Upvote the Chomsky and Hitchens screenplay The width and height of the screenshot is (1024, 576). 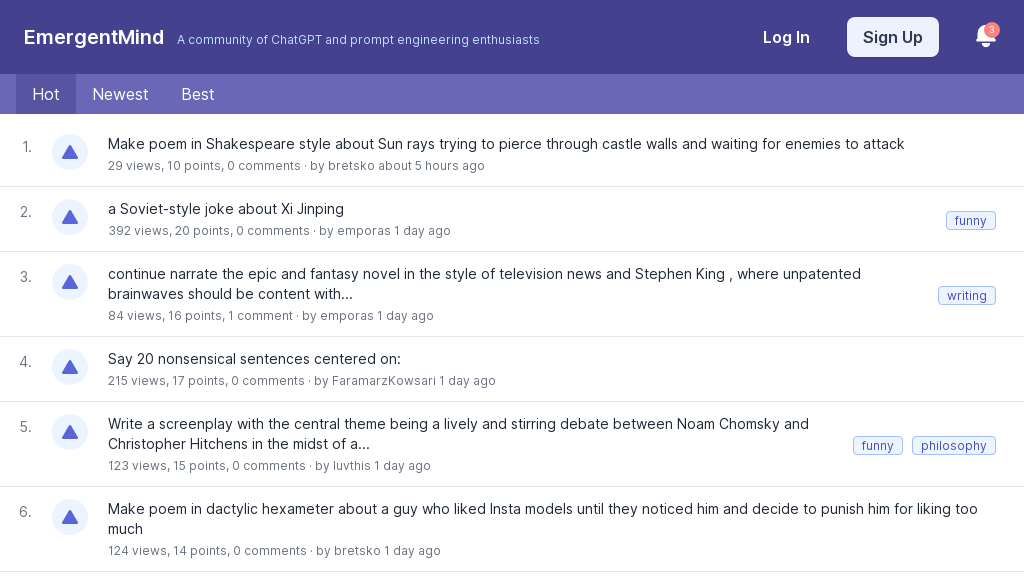pyautogui.click(x=70, y=432)
